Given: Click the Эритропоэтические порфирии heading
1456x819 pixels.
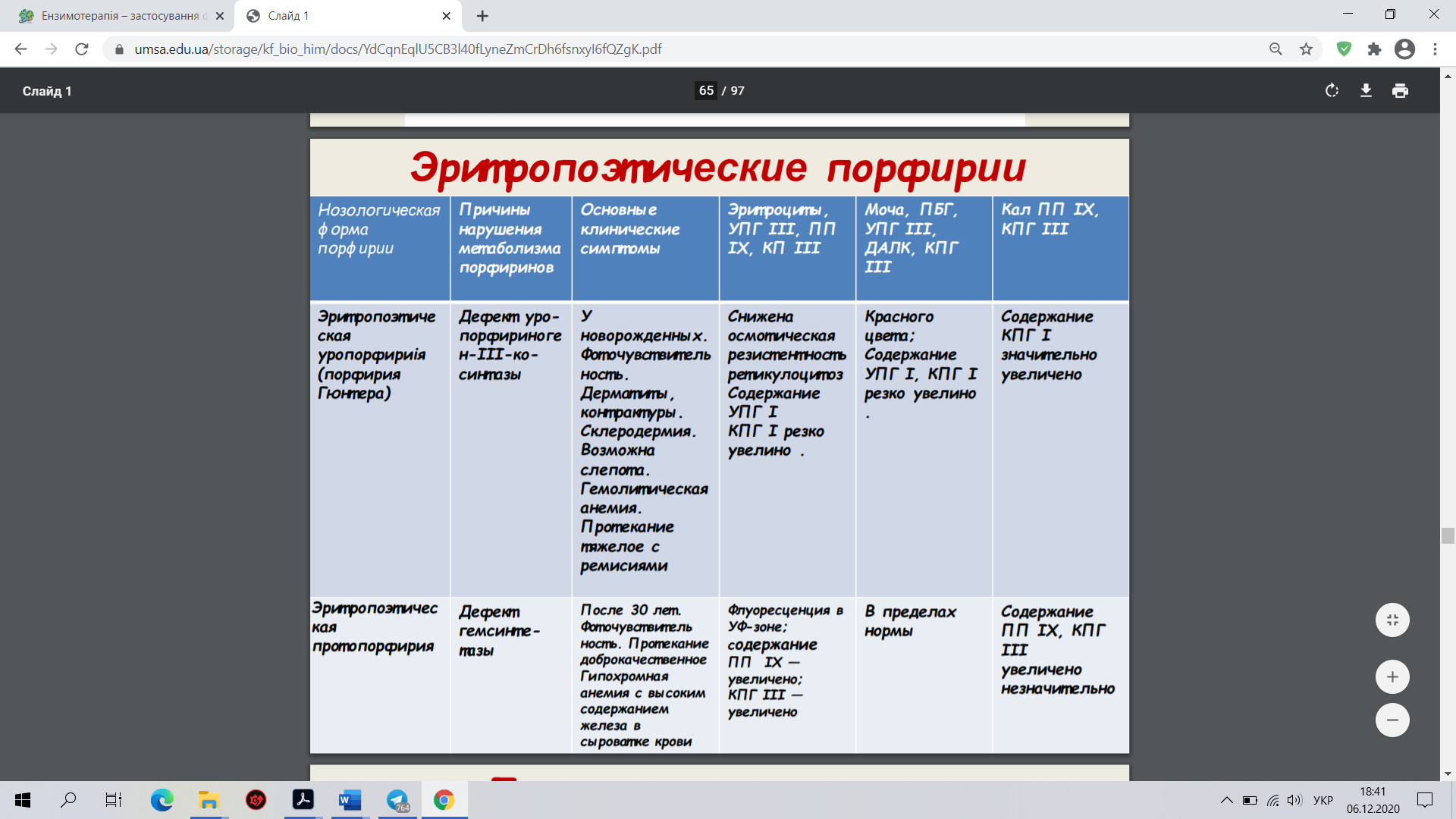Looking at the screenshot, I should tap(718, 168).
